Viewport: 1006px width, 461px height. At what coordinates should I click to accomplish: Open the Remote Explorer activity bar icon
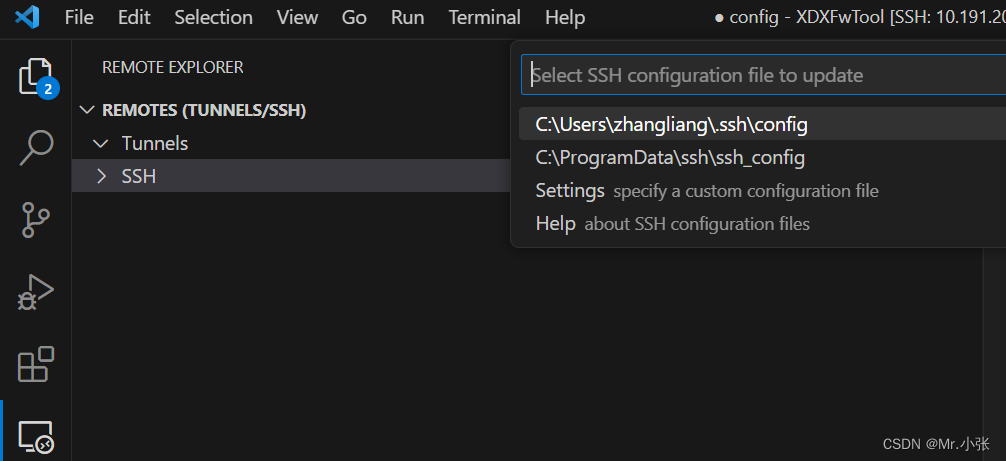click(36, 438)
